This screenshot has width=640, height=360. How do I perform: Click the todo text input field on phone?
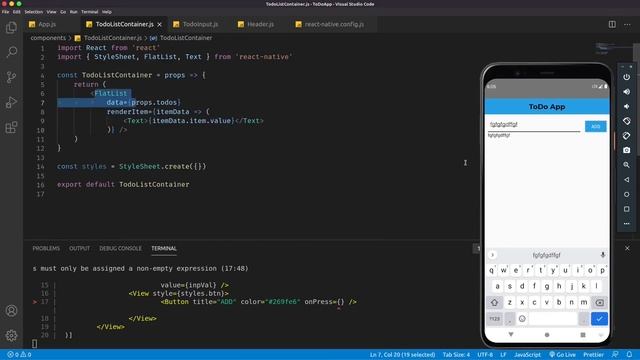534,125
